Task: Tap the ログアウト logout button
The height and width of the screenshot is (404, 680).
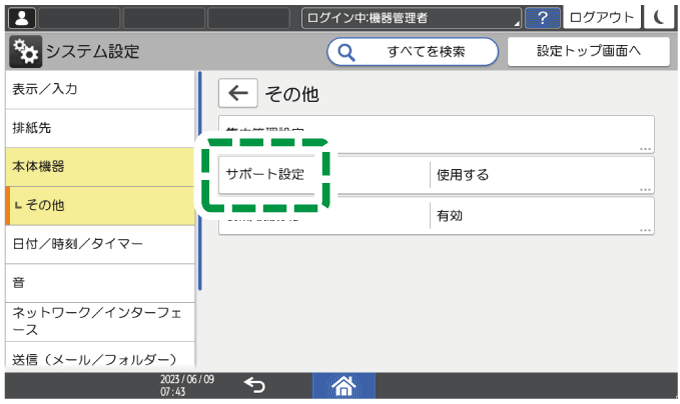Action: tap(601, 17)
